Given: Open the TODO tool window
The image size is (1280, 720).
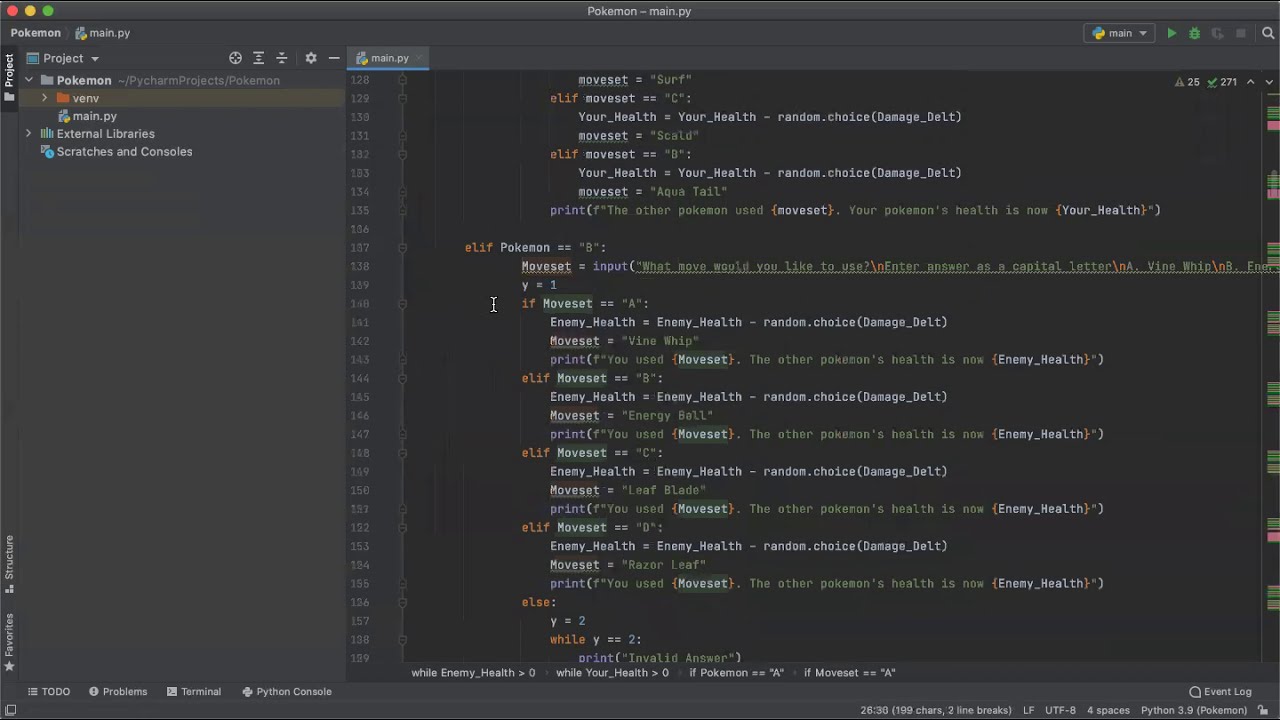Looking at the screenshot, I should coord(48,691).
